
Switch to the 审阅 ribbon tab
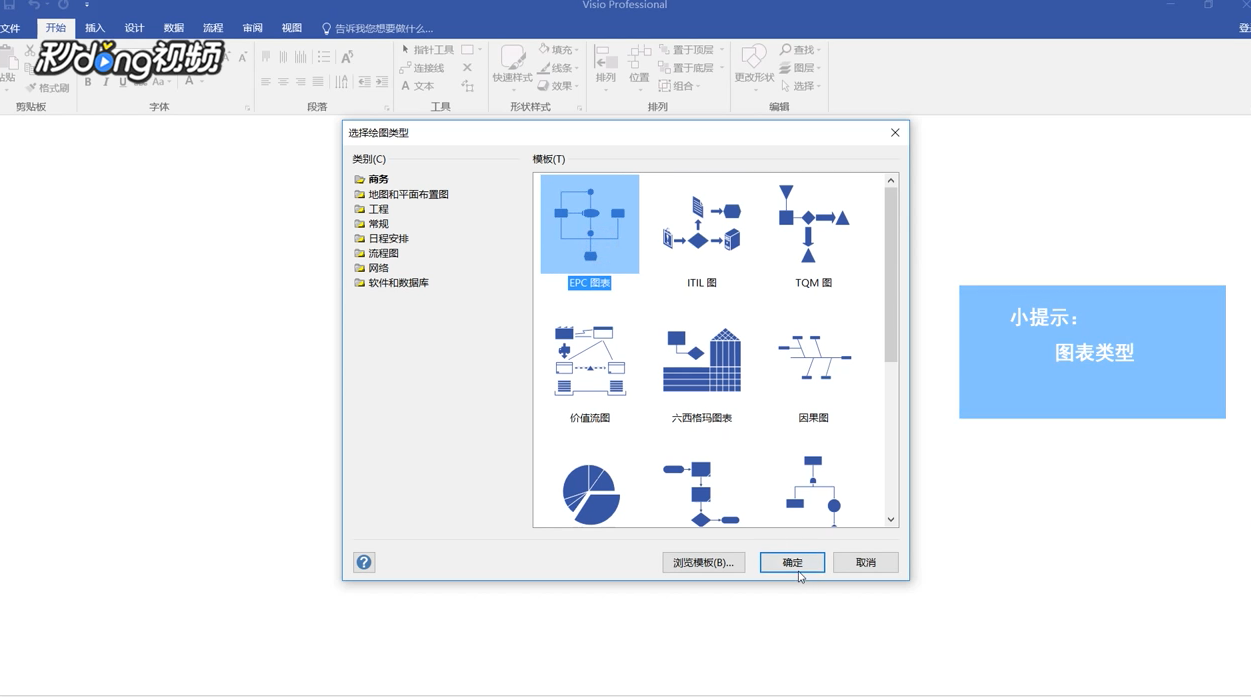(x=253, y=28)
